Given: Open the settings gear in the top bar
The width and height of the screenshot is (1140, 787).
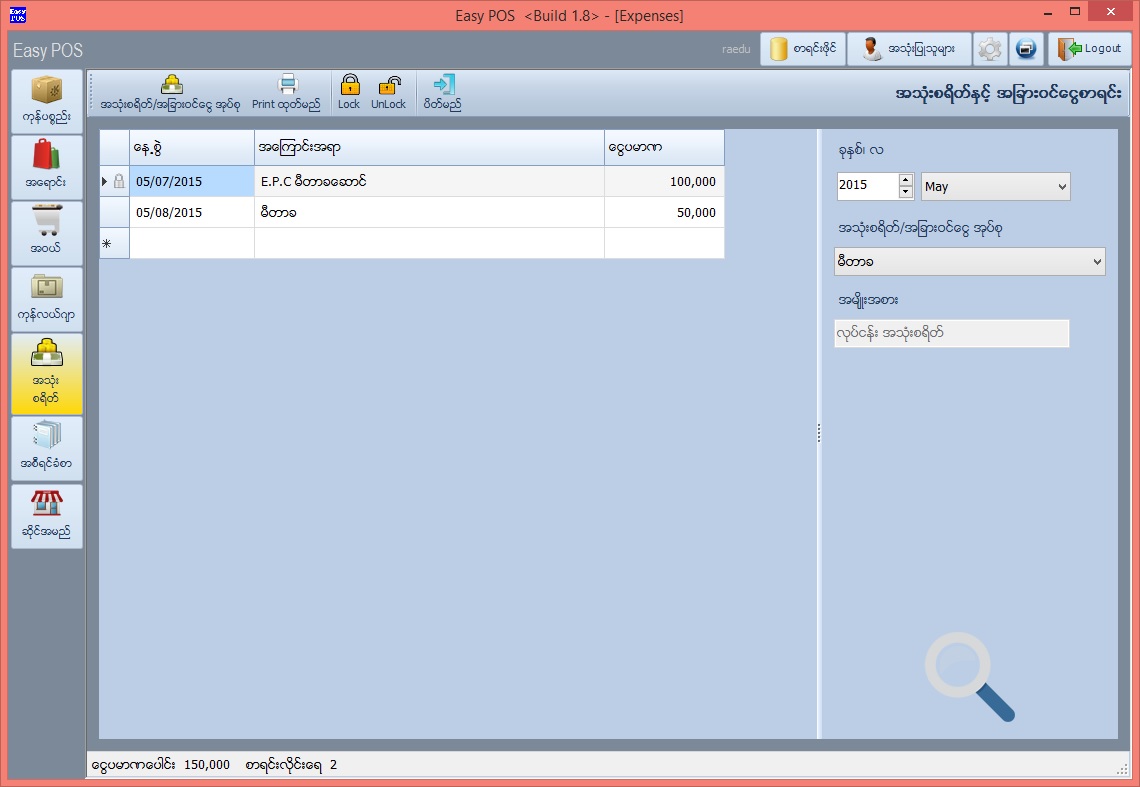Looking at the screenshot, I should 988,48.
